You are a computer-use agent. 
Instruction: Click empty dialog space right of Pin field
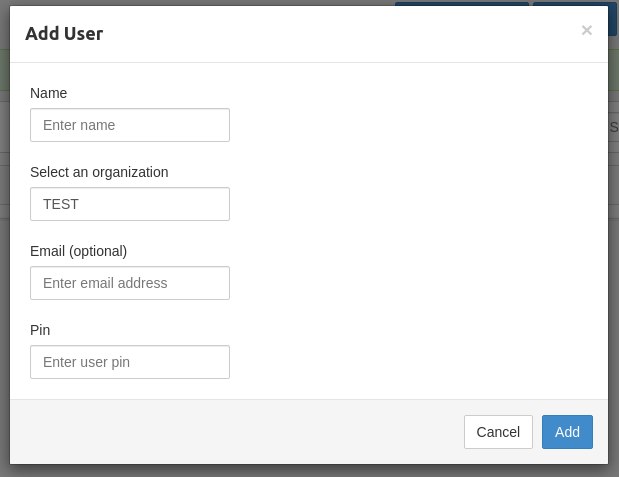(x=420, y=362)
